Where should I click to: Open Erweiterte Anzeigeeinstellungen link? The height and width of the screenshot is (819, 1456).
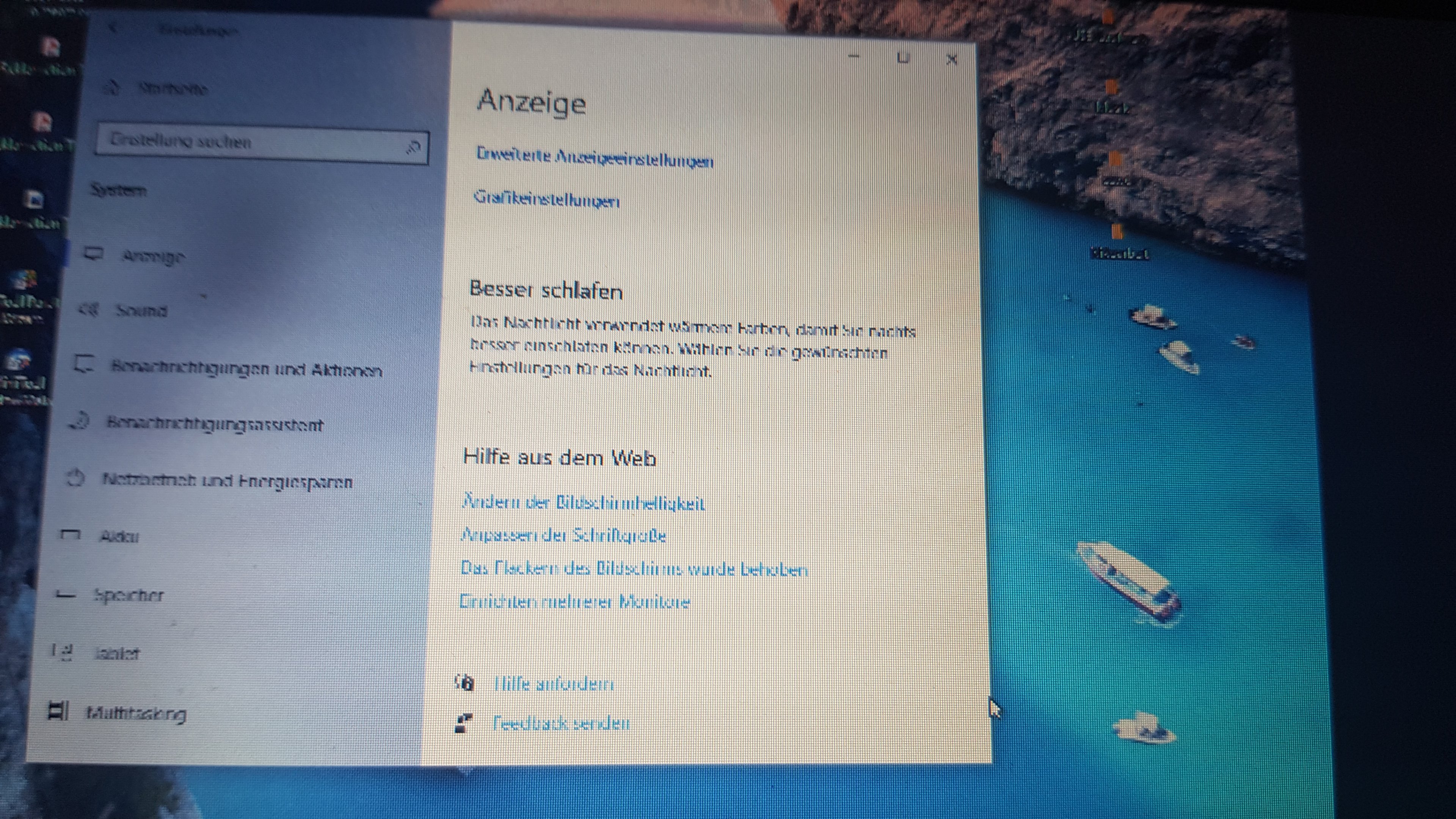coord(594,158)
